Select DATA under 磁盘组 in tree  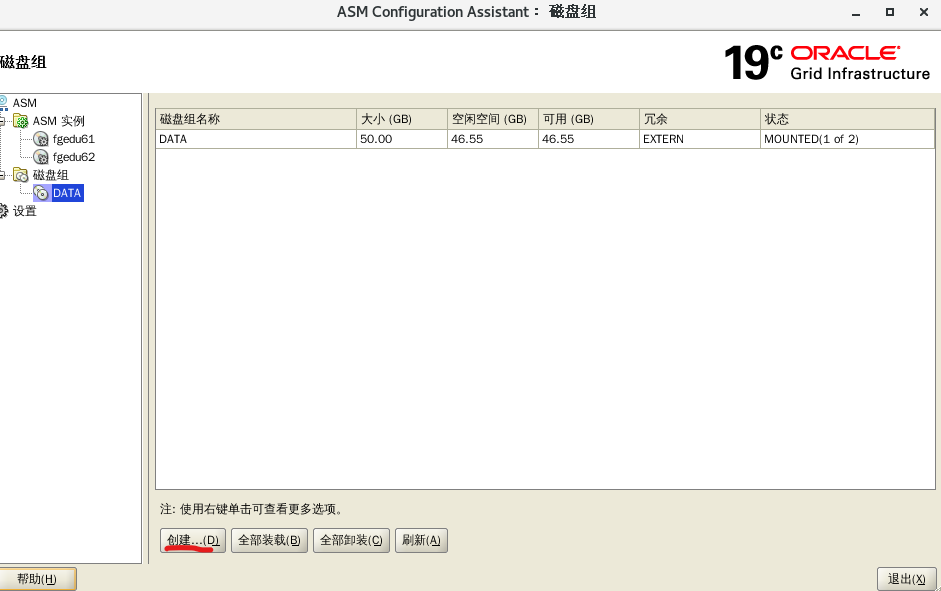pos(67,193)
